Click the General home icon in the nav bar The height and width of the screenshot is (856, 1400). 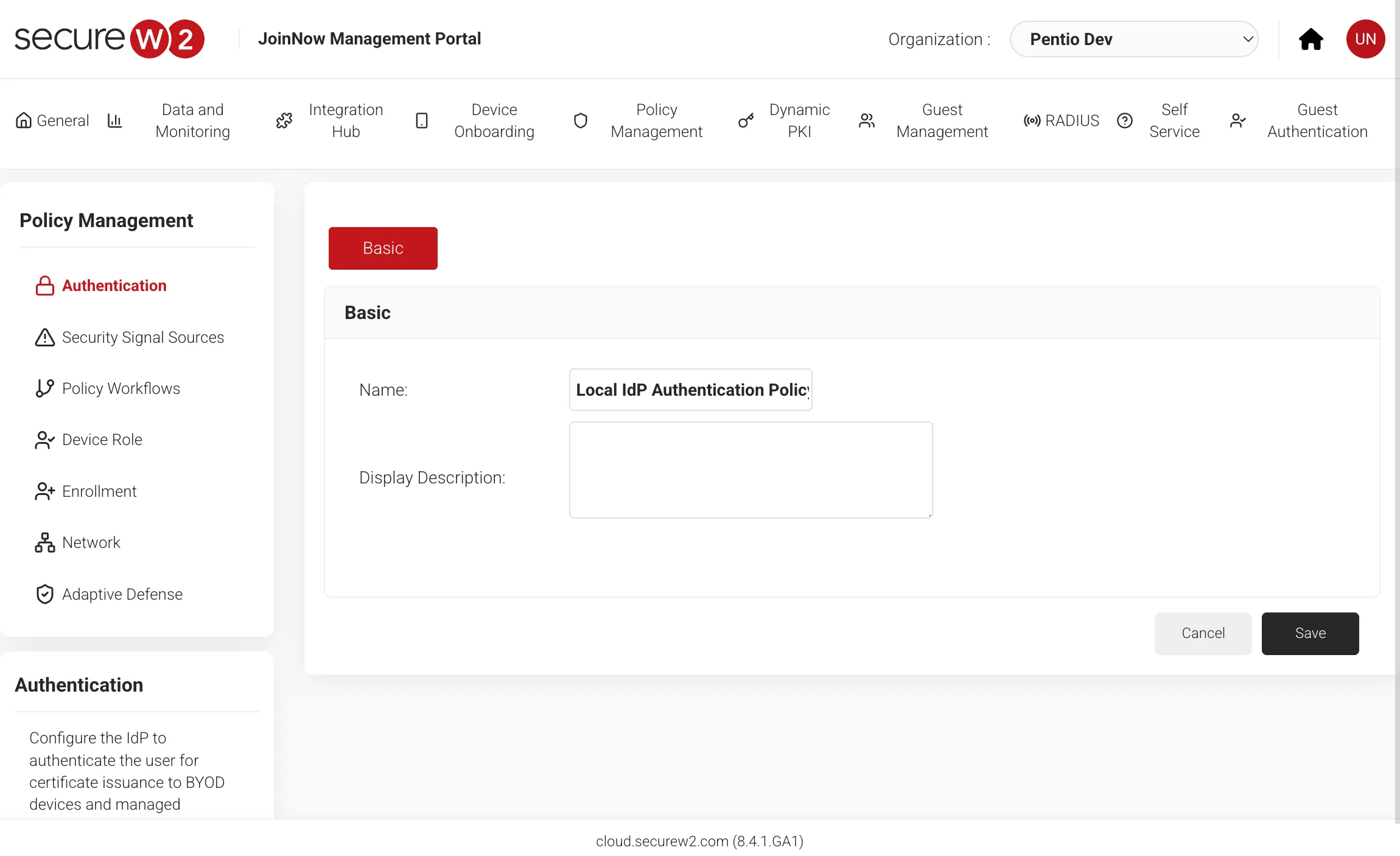pos(24,121)
